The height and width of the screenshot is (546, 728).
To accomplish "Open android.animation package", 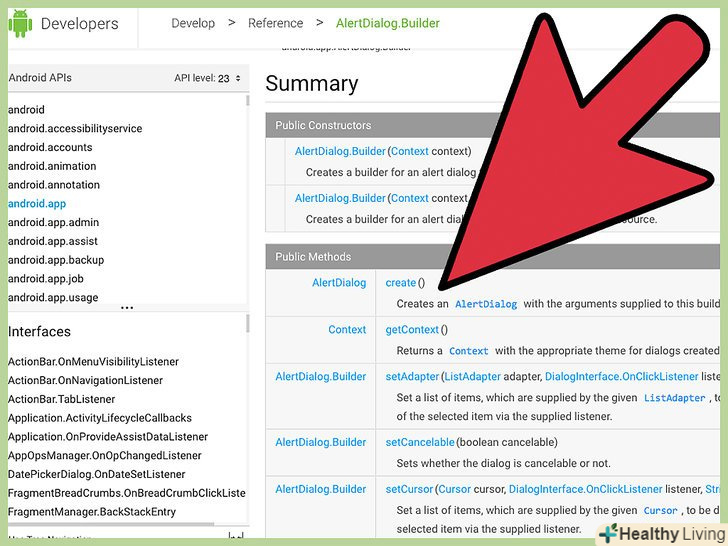I will click(52, 166).
